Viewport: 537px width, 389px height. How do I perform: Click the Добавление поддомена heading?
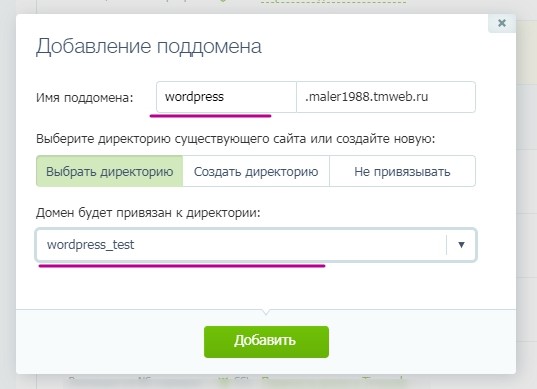pos(149,46)
